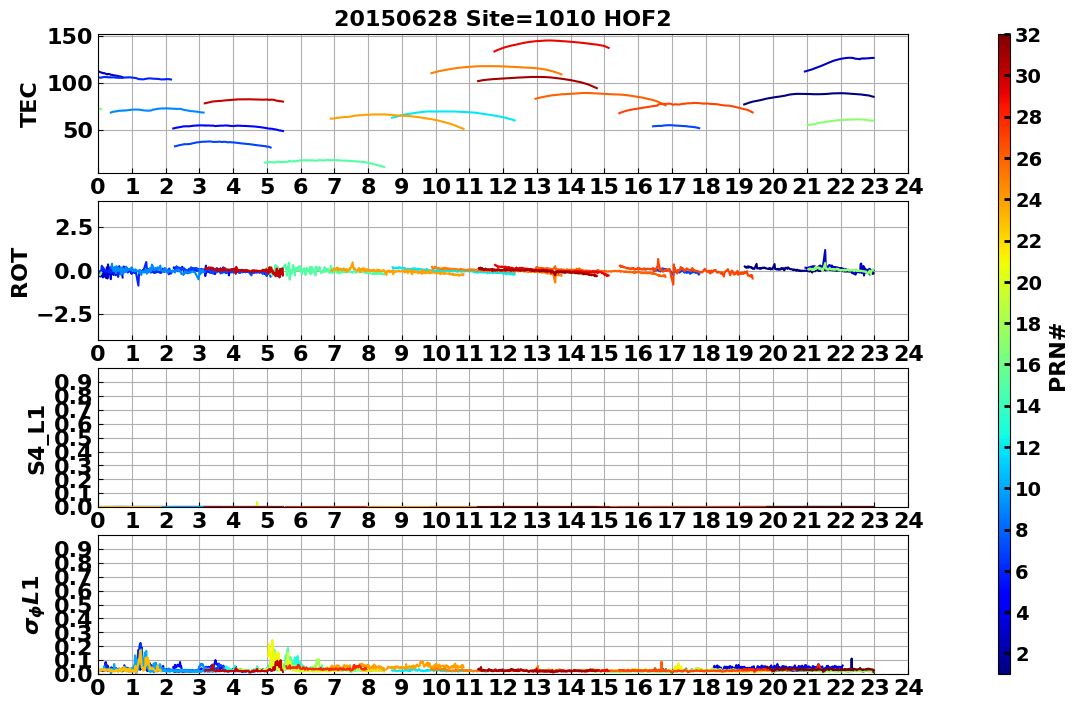
Task: Click colorbar tick label '4'
Action: 1022,612
